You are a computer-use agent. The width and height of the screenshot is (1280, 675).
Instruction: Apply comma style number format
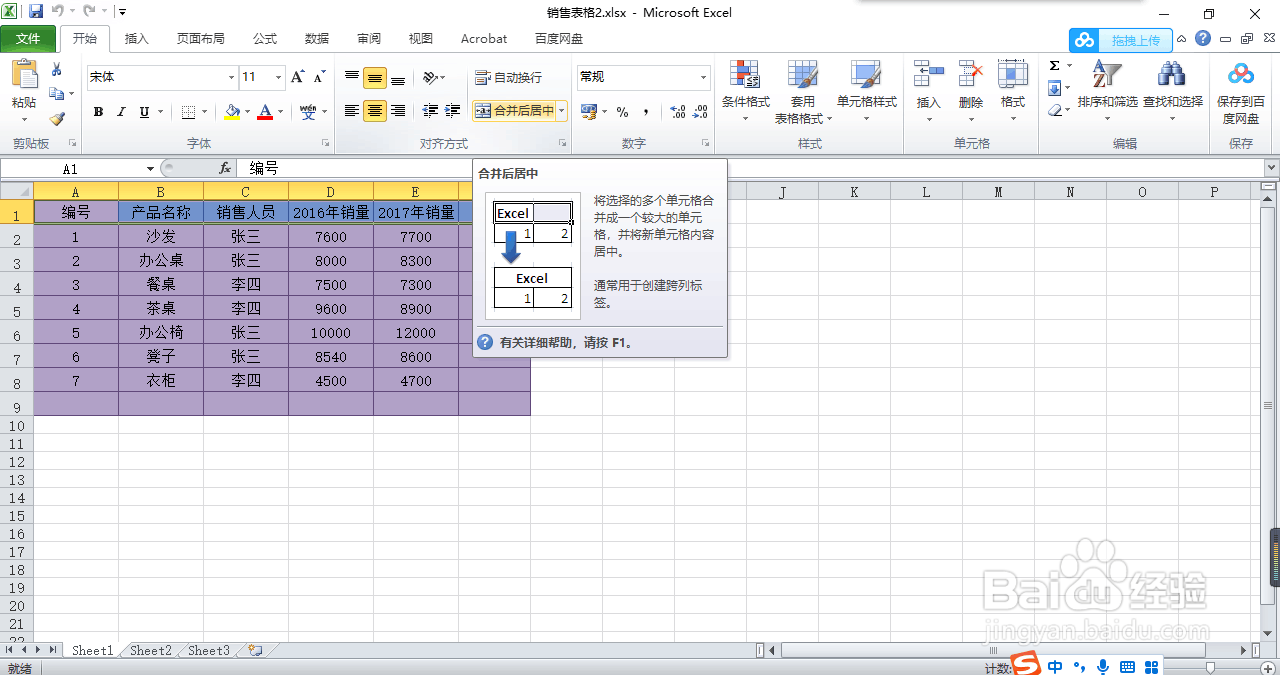click(646, 112)
